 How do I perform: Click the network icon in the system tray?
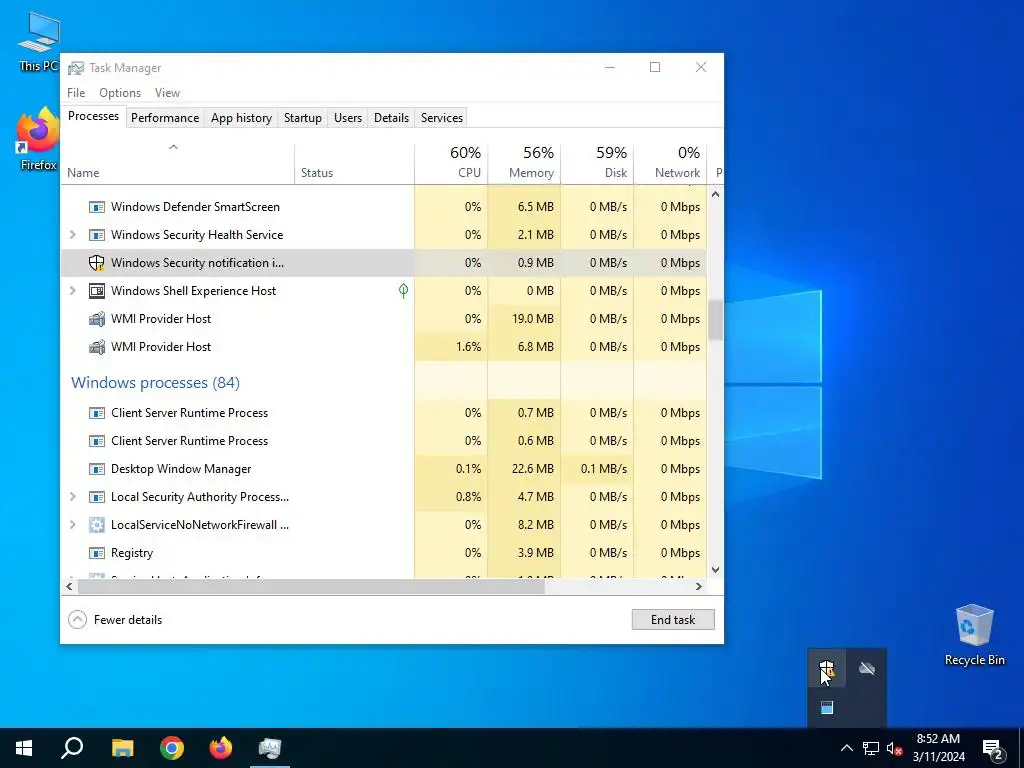[x=871, y=748]
